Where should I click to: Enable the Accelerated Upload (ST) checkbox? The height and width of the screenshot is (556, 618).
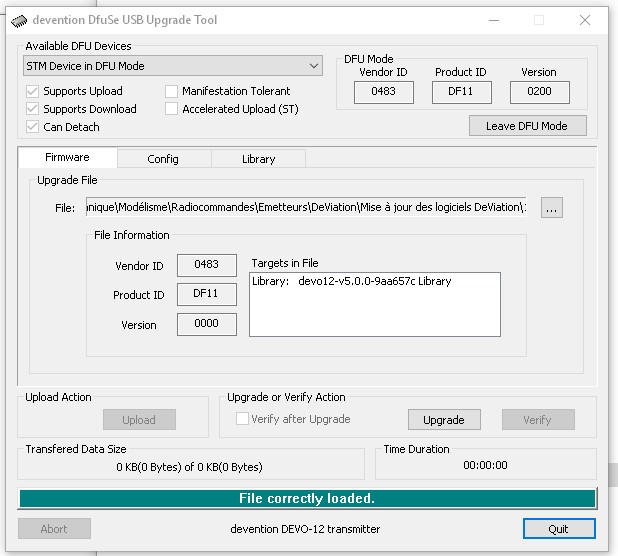click(x=171, y=109)
